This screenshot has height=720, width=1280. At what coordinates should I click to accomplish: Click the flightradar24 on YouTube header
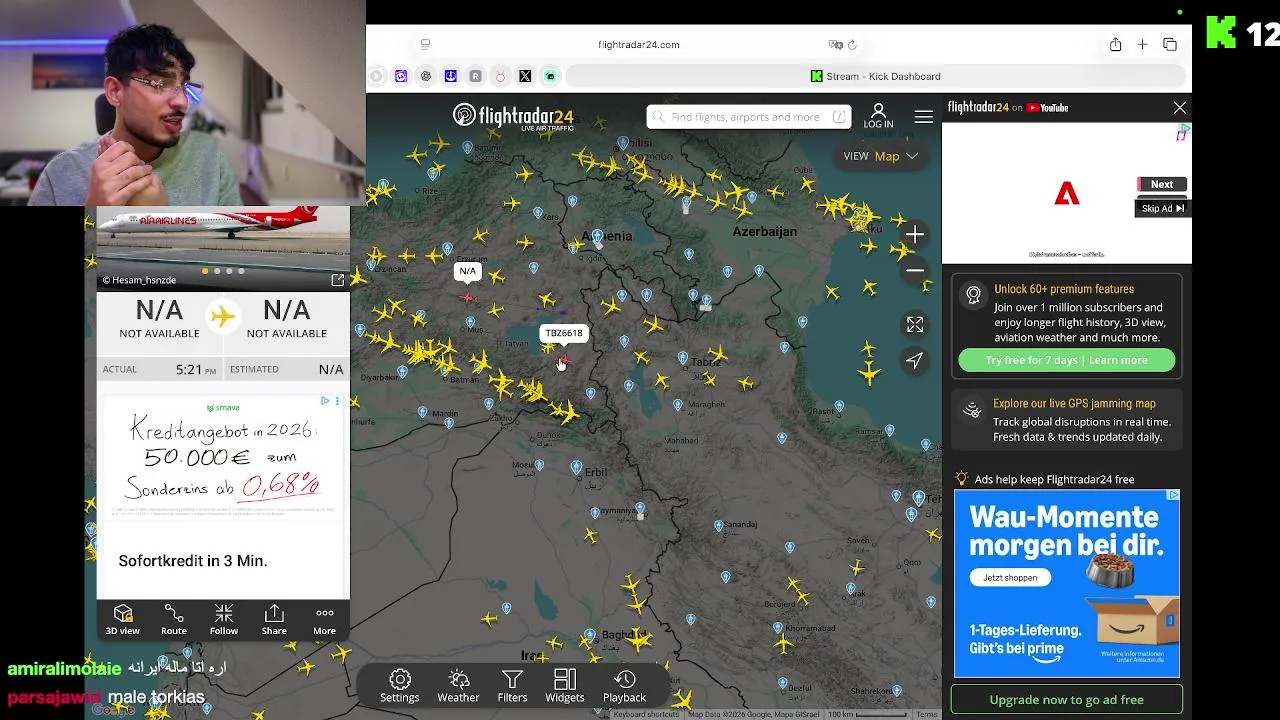[1008, 108]
